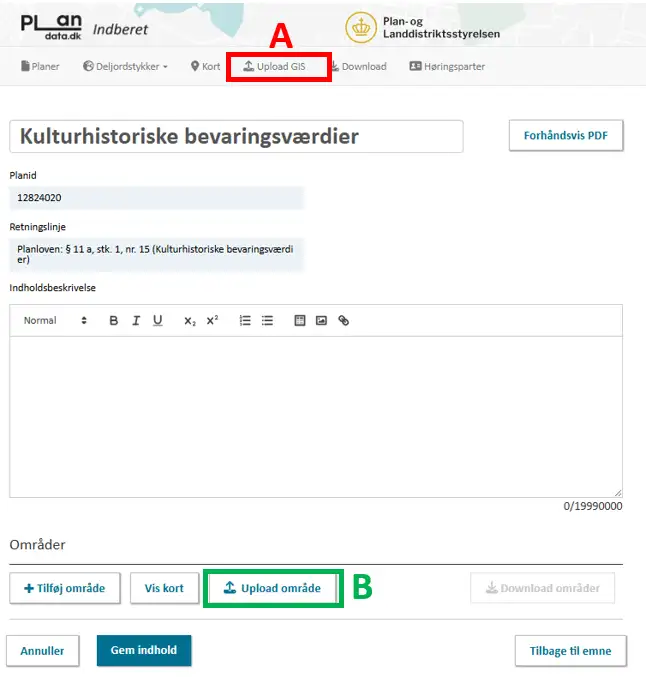Toggle bold formatting in the editor

tap(113, 321)
